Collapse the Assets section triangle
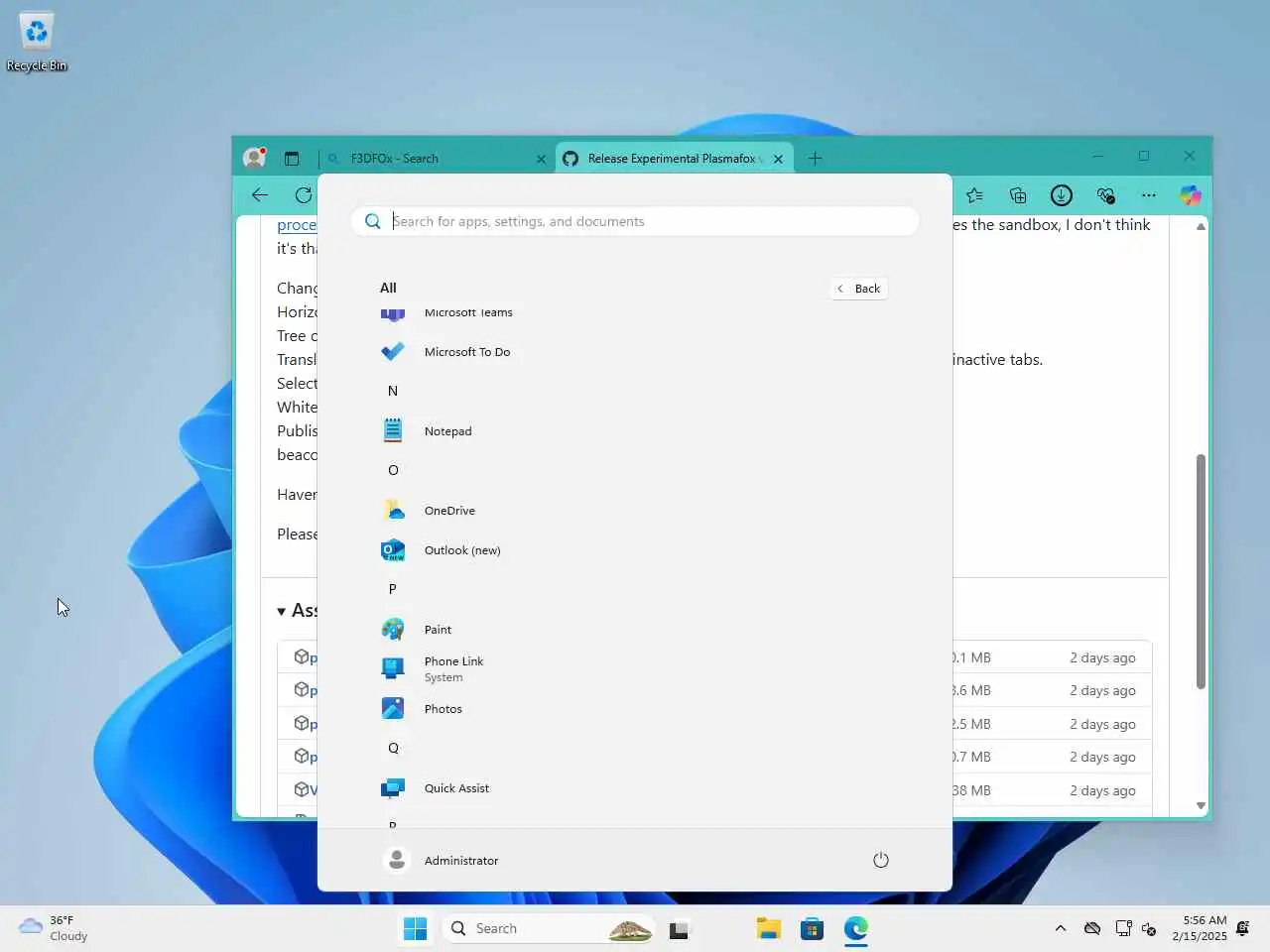This screenshot has width=1270, height=952. click(282, 612)
